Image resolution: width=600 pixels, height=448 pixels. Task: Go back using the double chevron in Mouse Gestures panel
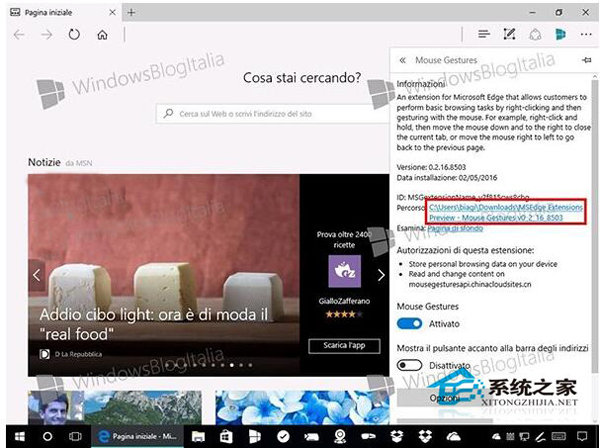[x=402, y=60]
